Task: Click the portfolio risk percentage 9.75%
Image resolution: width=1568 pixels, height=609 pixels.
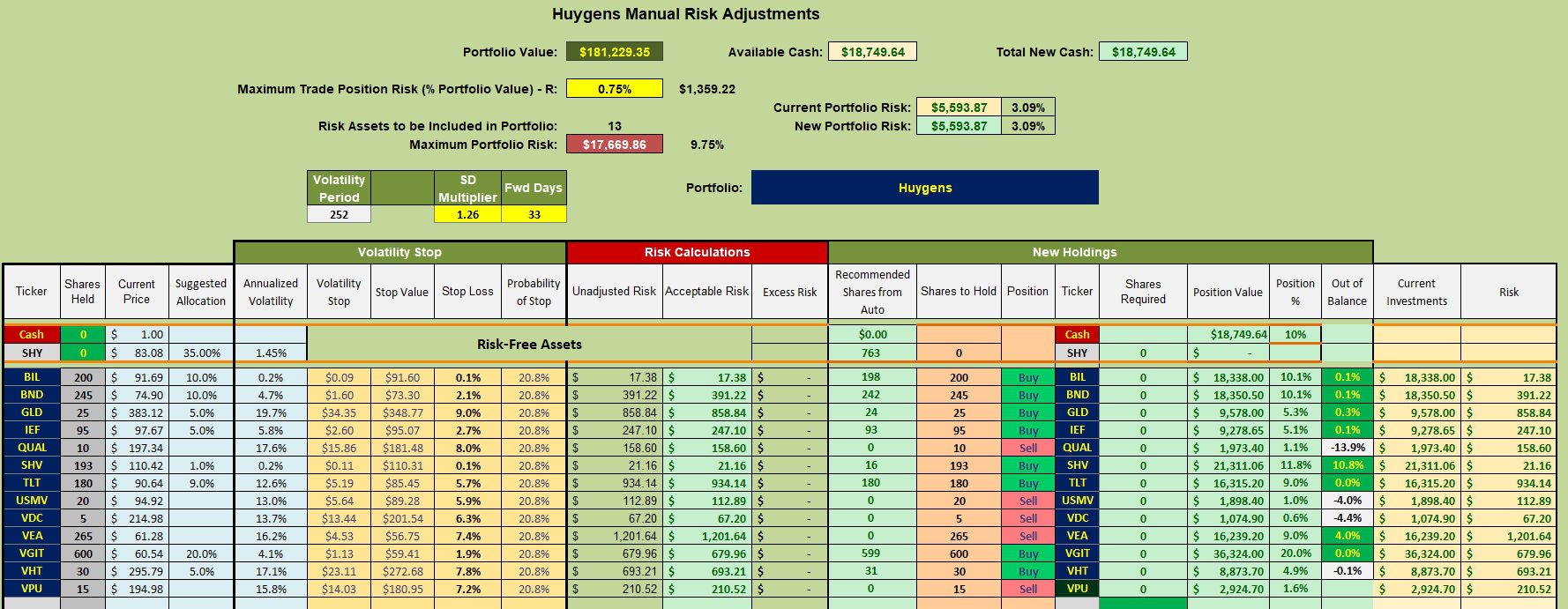Action: (x=706, y=145)
